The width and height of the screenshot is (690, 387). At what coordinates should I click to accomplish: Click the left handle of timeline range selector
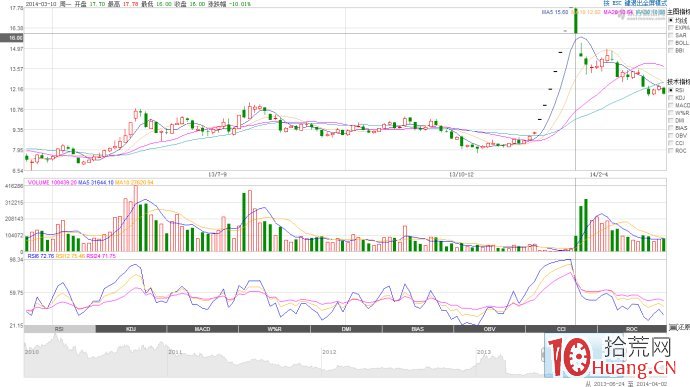[x=543, y=355]
